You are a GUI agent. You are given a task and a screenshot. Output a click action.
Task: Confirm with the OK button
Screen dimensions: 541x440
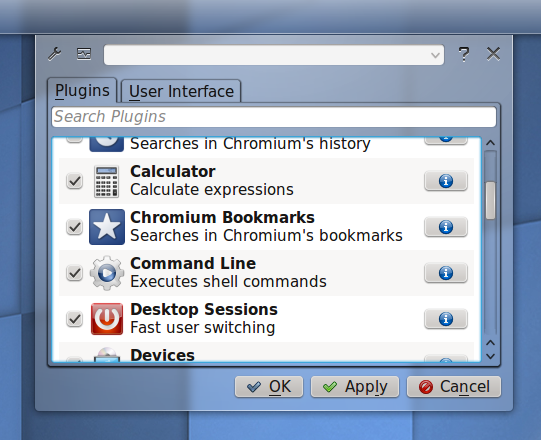click(269, 387)
